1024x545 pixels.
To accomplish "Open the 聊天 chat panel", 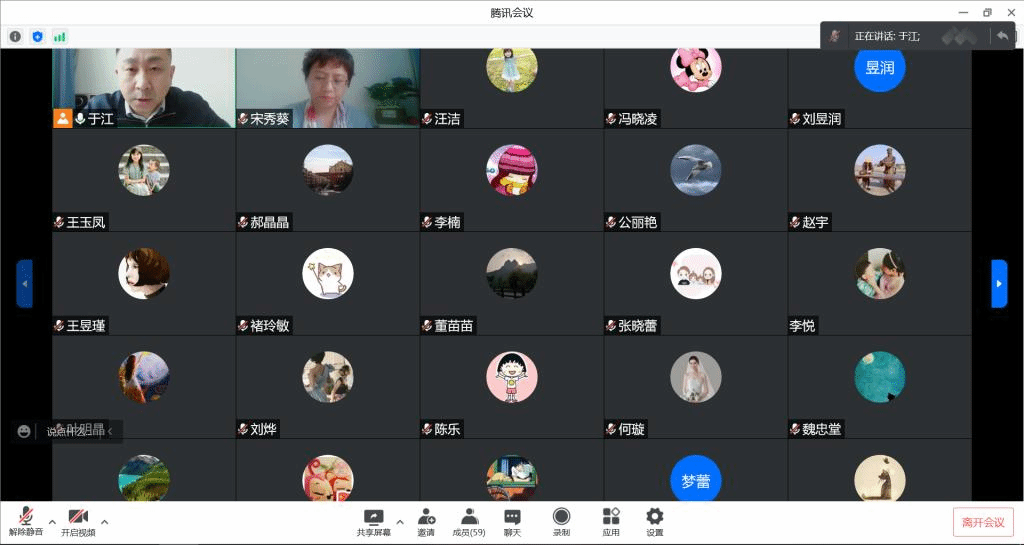I will coord(512,518).
